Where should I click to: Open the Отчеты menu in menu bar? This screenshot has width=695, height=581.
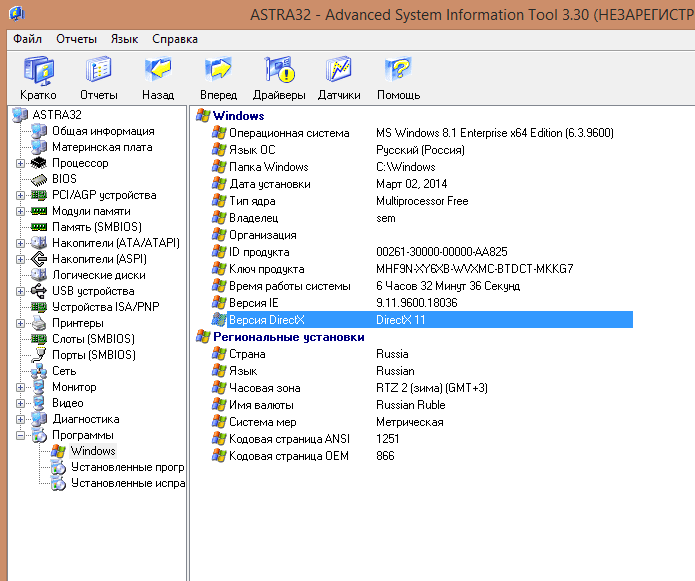pyautogui.click(x=76, y=39)
